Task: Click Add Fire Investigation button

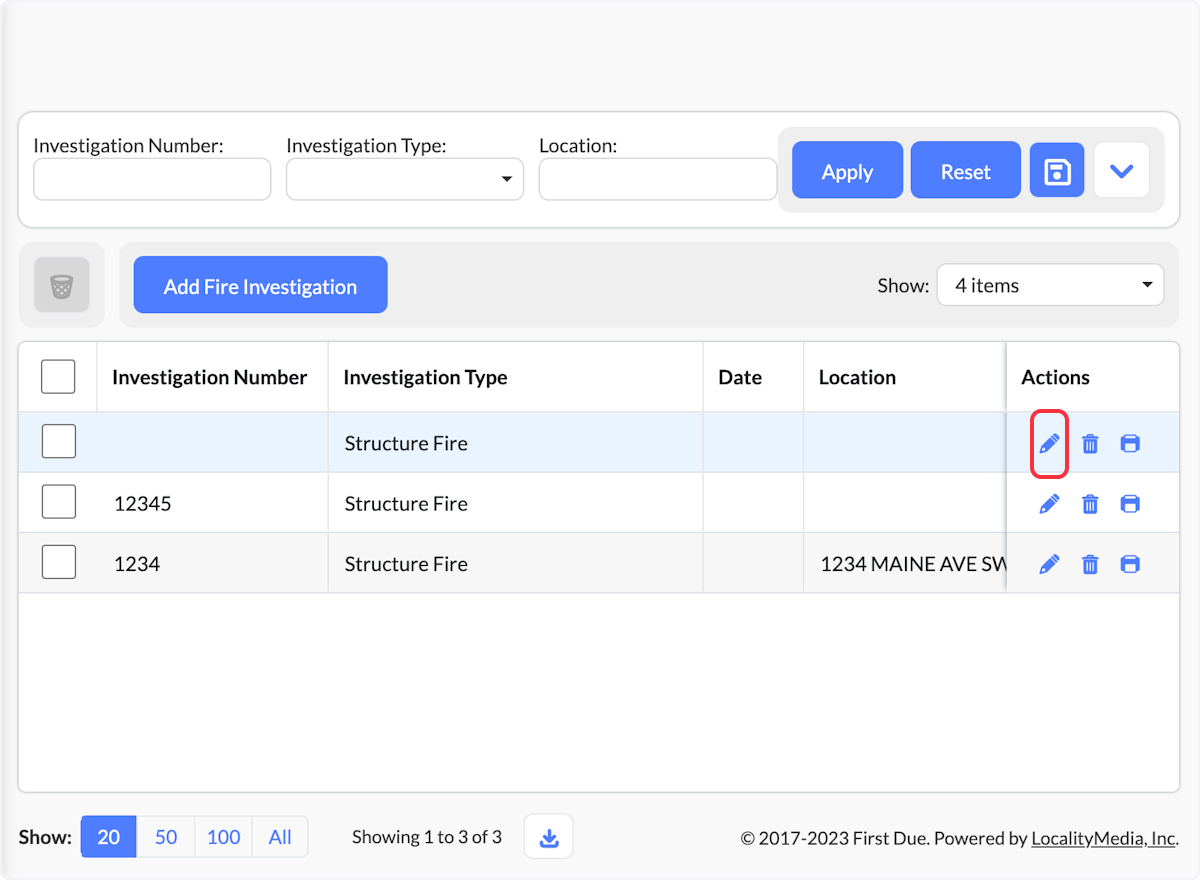Action: pos(260,286)
